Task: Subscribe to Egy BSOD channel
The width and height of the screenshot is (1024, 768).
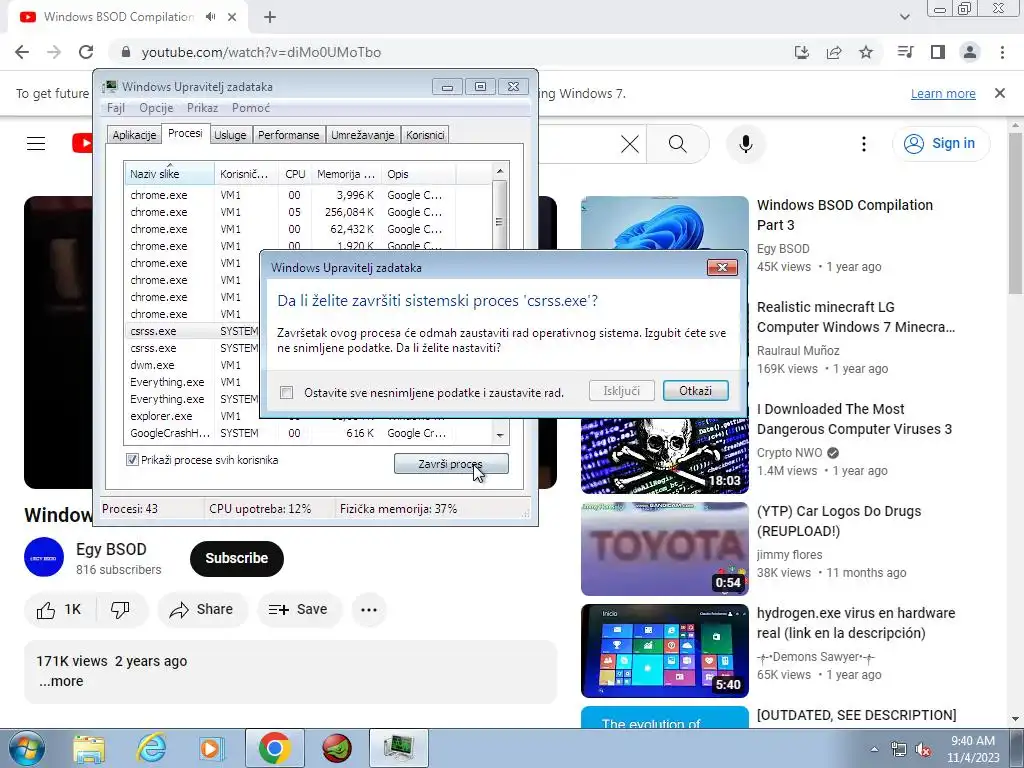Action: 236,558
